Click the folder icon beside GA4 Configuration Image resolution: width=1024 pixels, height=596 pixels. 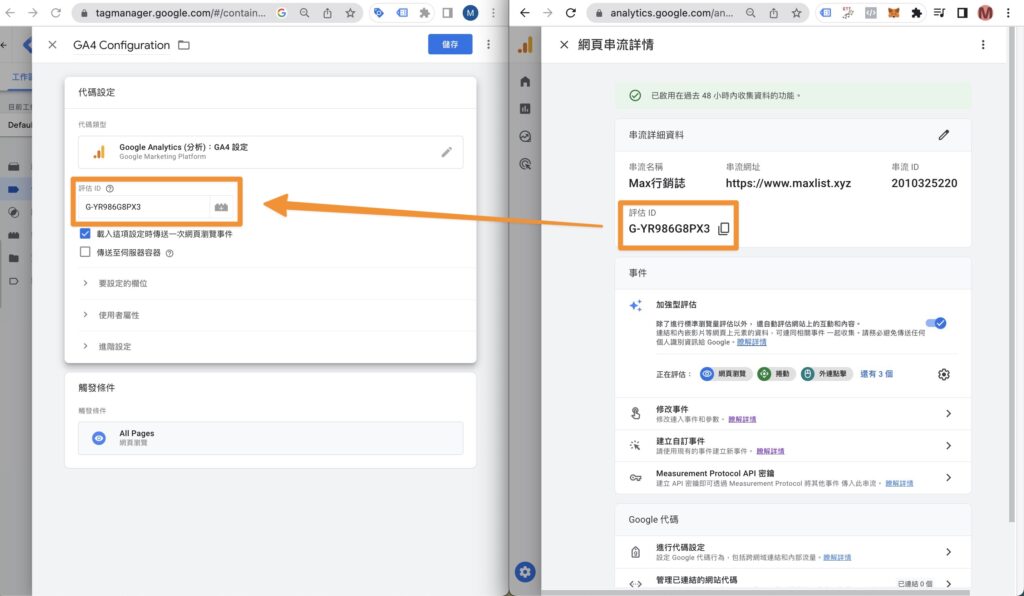tap(184, 45)
